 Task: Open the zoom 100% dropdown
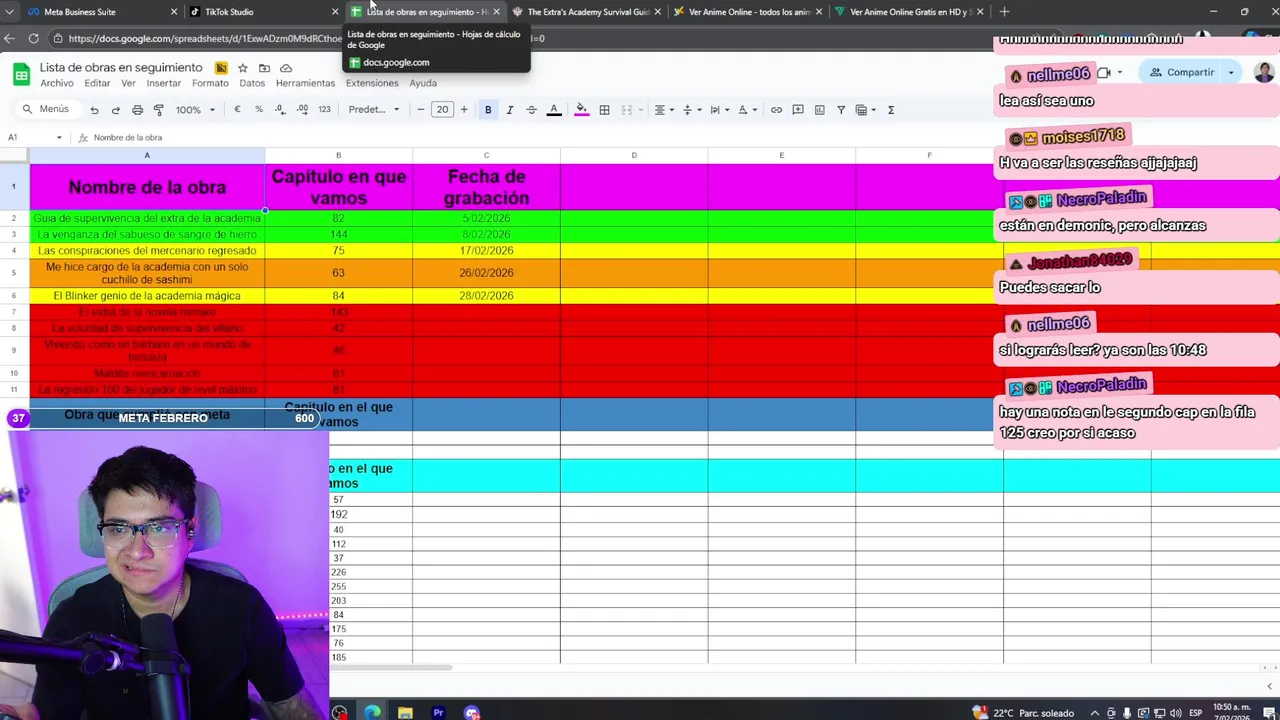(x=195, y=110)
